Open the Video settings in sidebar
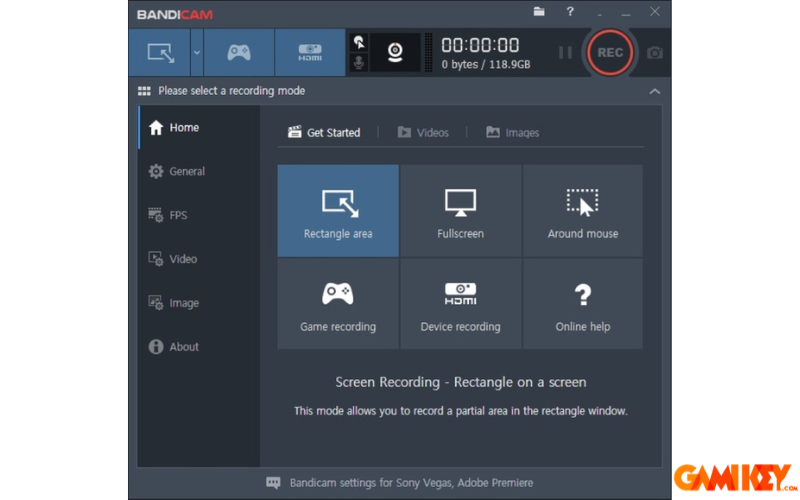Screen dimensions: 800x500 (199, 259)
